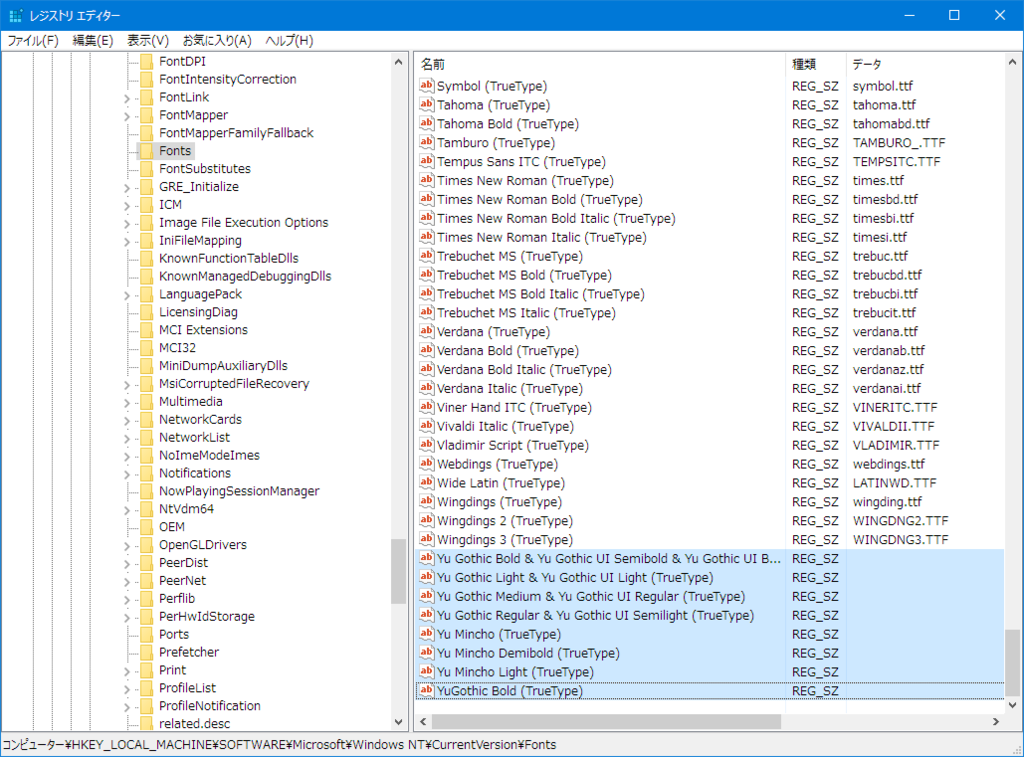Click the data cell LATINWD.TTF

click(894, 483)
